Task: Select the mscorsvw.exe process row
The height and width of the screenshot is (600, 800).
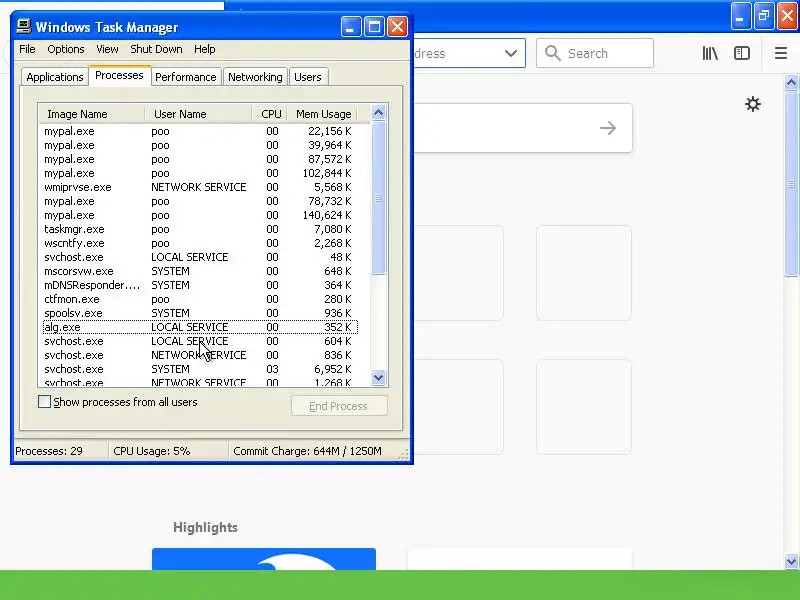Action: (x=201, y=271)
